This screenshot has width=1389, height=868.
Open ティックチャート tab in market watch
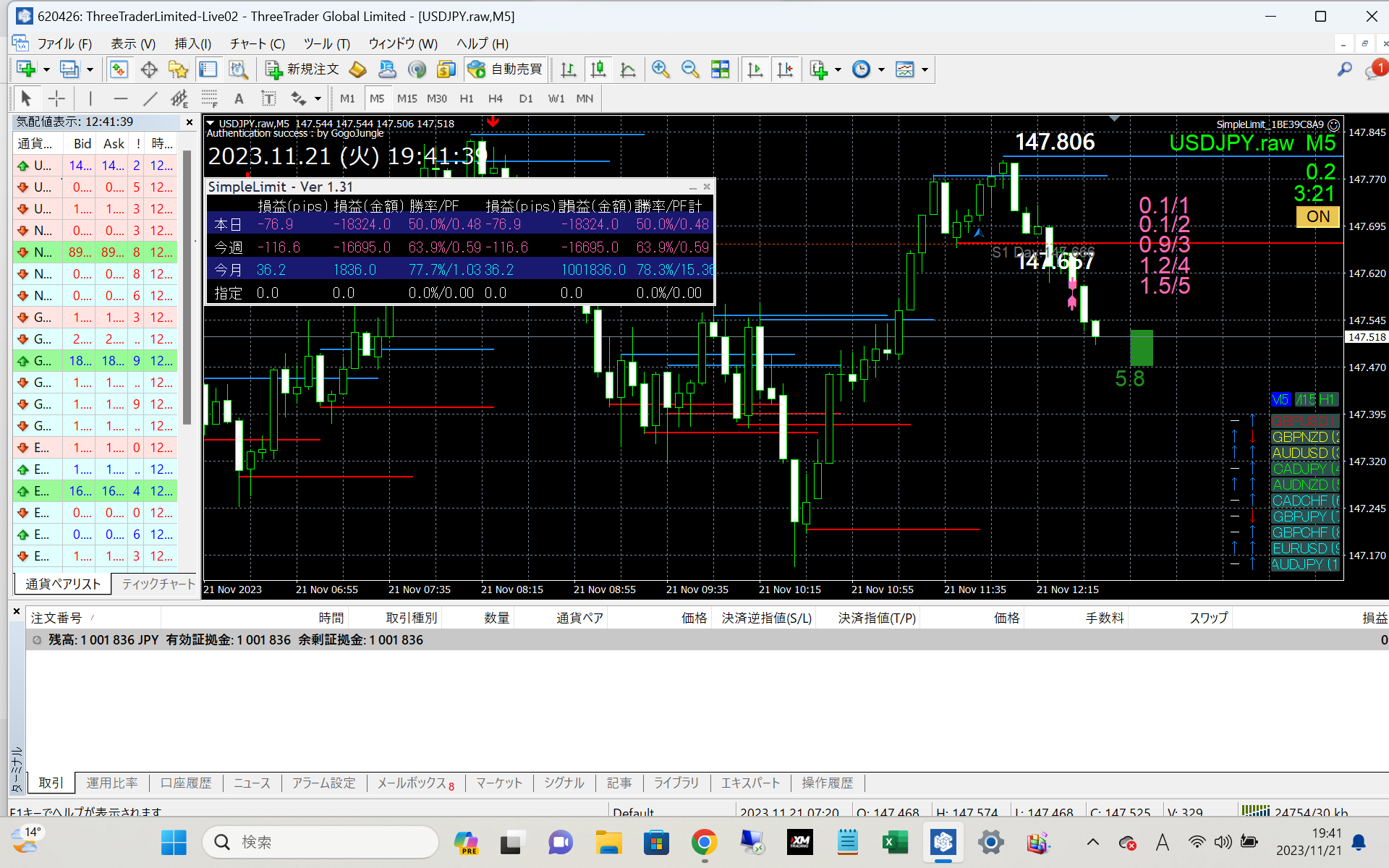tap(158, 584)
